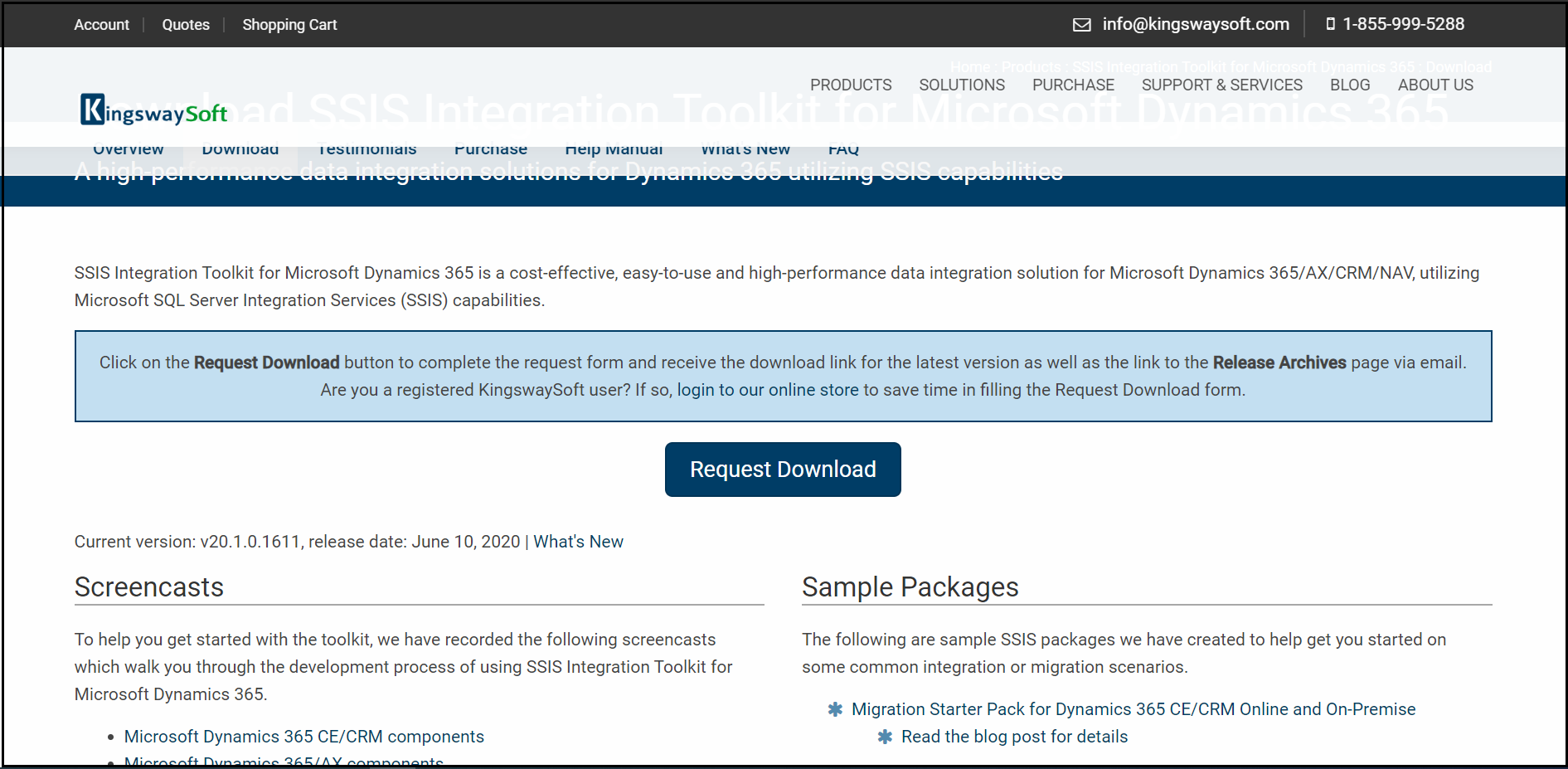Open the Help Manual tab
This screenshot has height=769, width=1568.
(614, 150)
